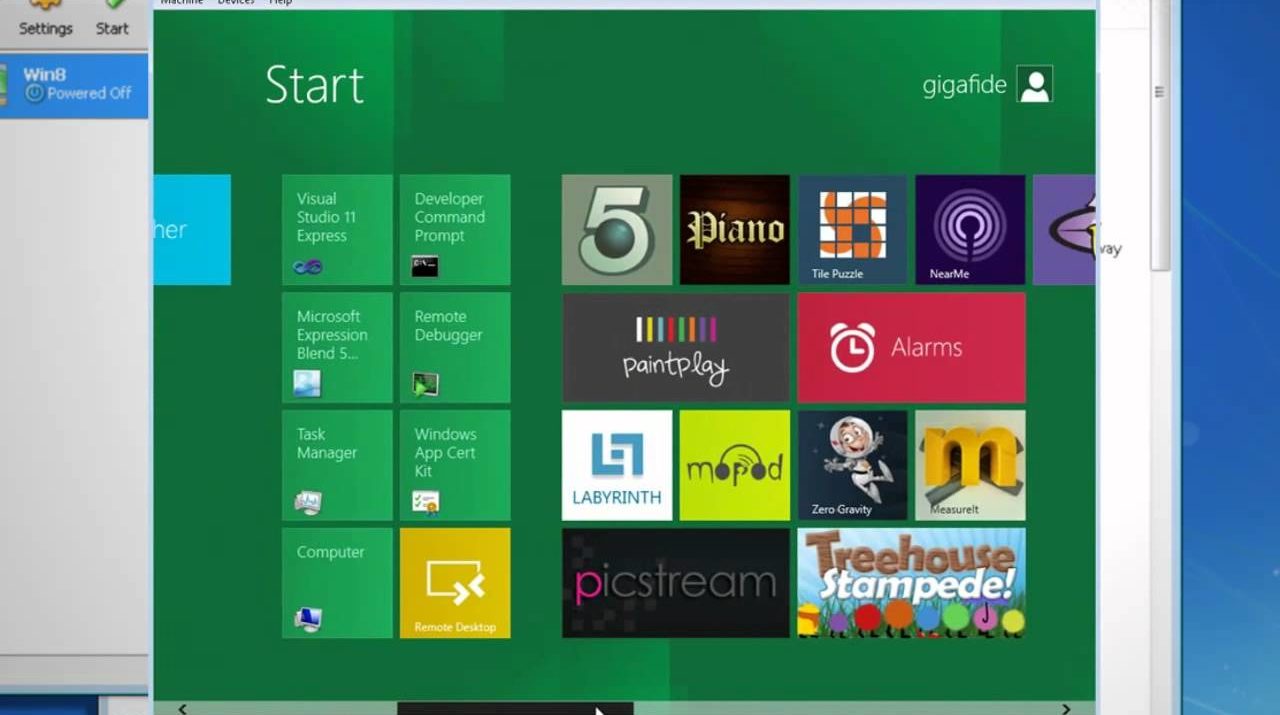Launch the yellow Remote Desktop tile
Image resolution: width=1280 pixels, height=715 pixels.
click(x=455, y=583)
